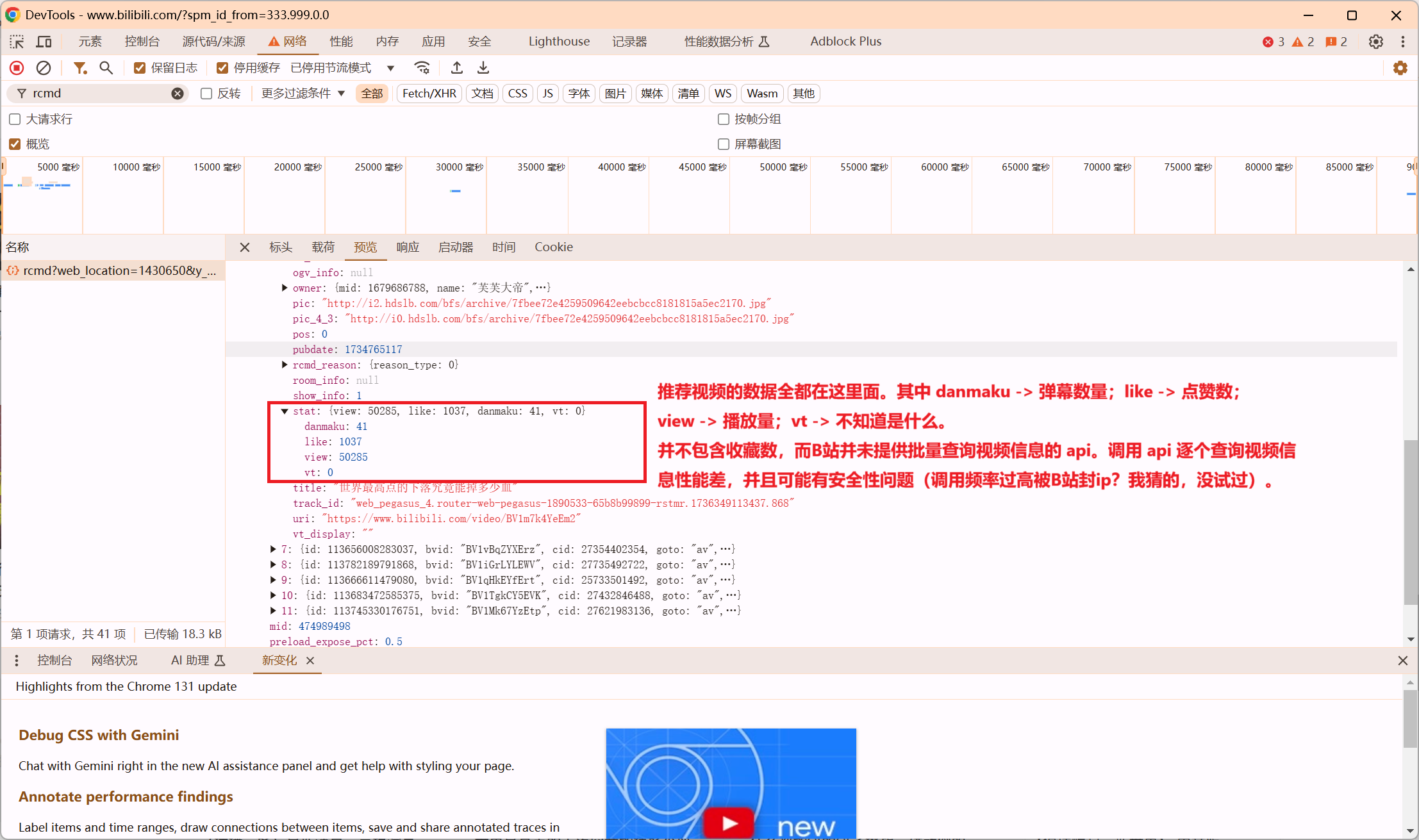Enable the 屏幕截图 checkbox
This screenshot has height=840, width=1419.
pos(724,144)
